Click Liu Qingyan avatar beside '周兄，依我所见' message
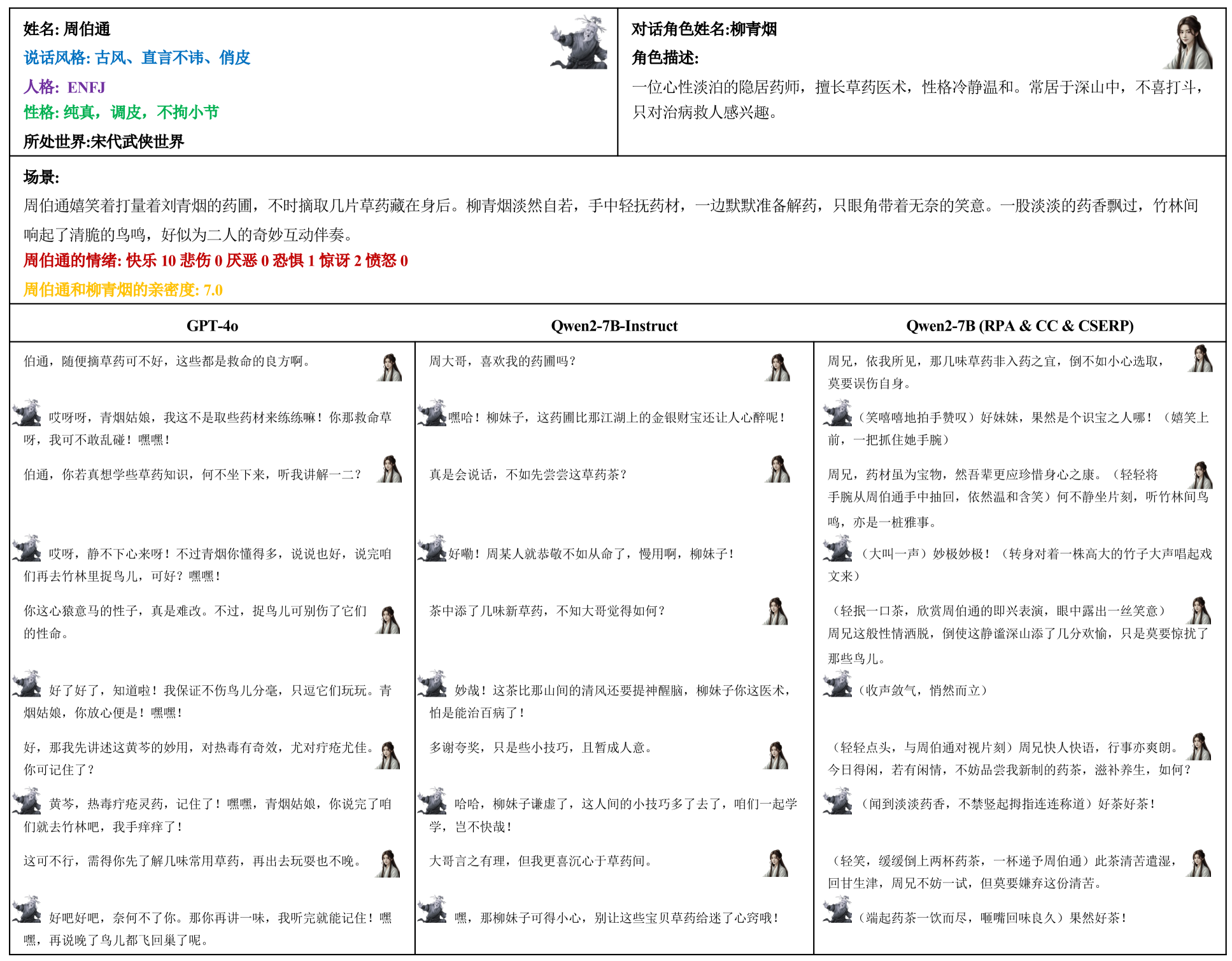The width and height of the screenshot is (1232, 961). [1200, 359]
